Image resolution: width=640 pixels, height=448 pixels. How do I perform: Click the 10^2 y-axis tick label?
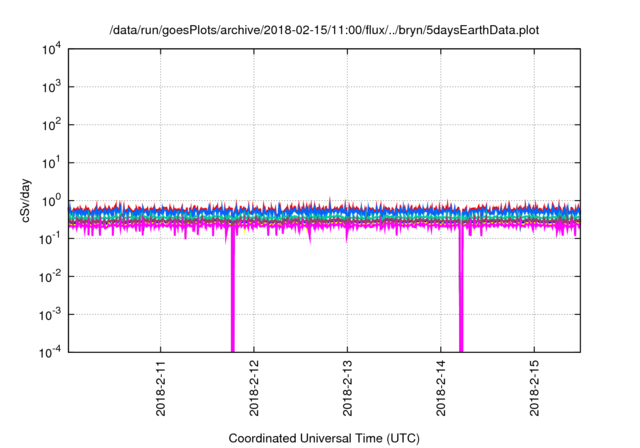coord(51,125)
